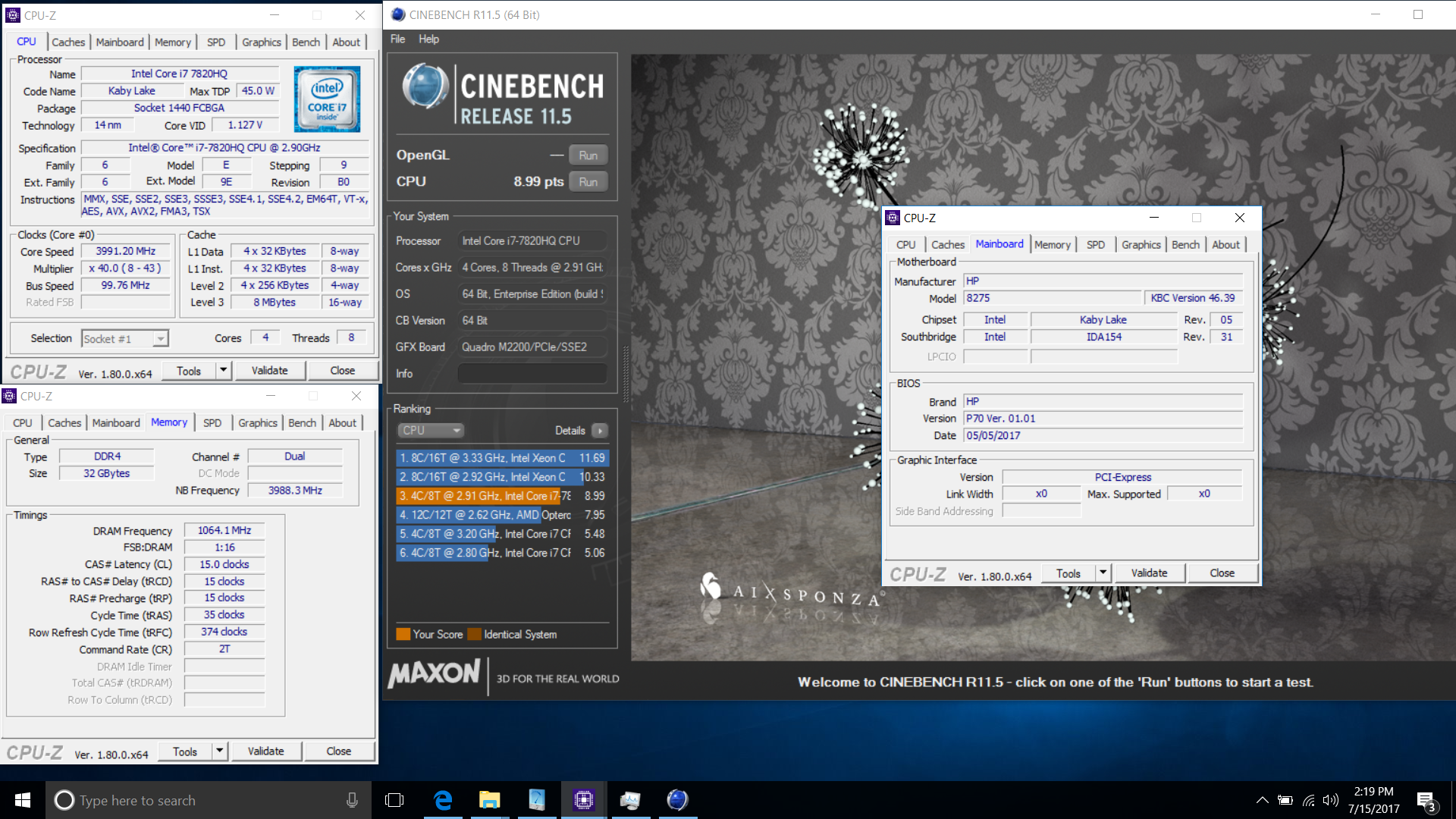Screen dimensions: 1456x819
Task: Click the Cinebench title bar app icon
Action: point(398,14)
